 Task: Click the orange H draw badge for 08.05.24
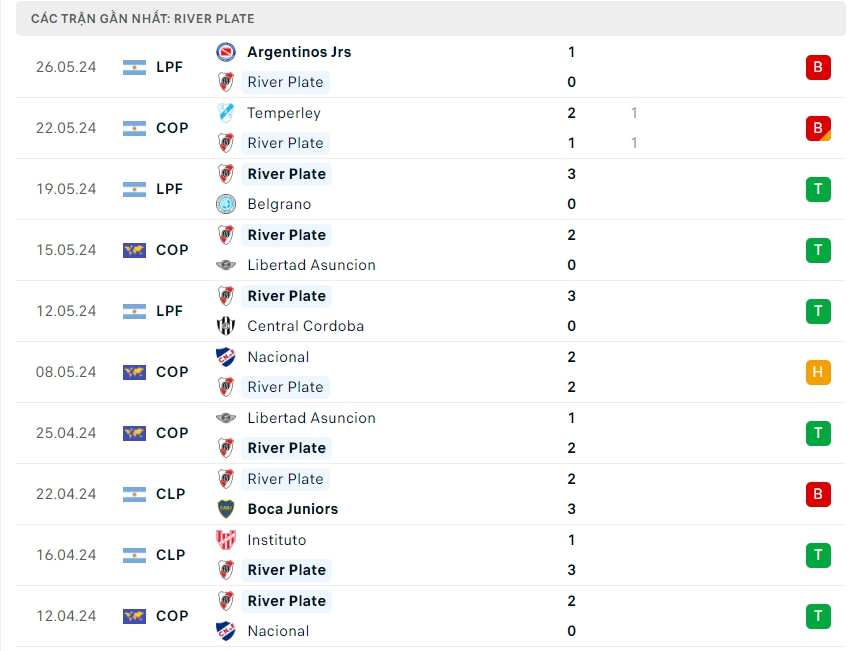click(x=818, y=372)
